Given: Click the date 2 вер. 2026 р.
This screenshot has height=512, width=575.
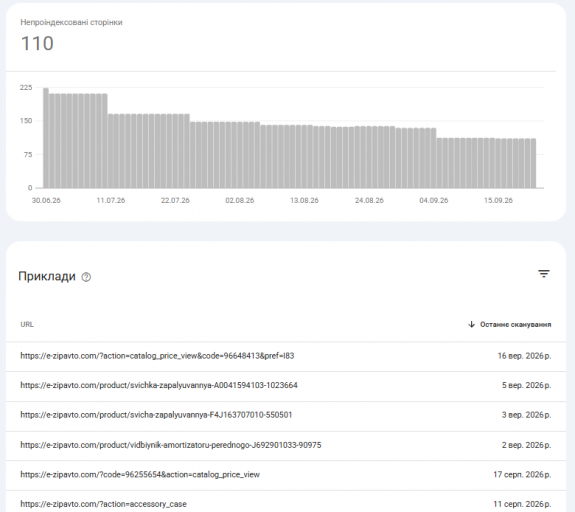Looking at the screenshot, I should coord(527,445).
